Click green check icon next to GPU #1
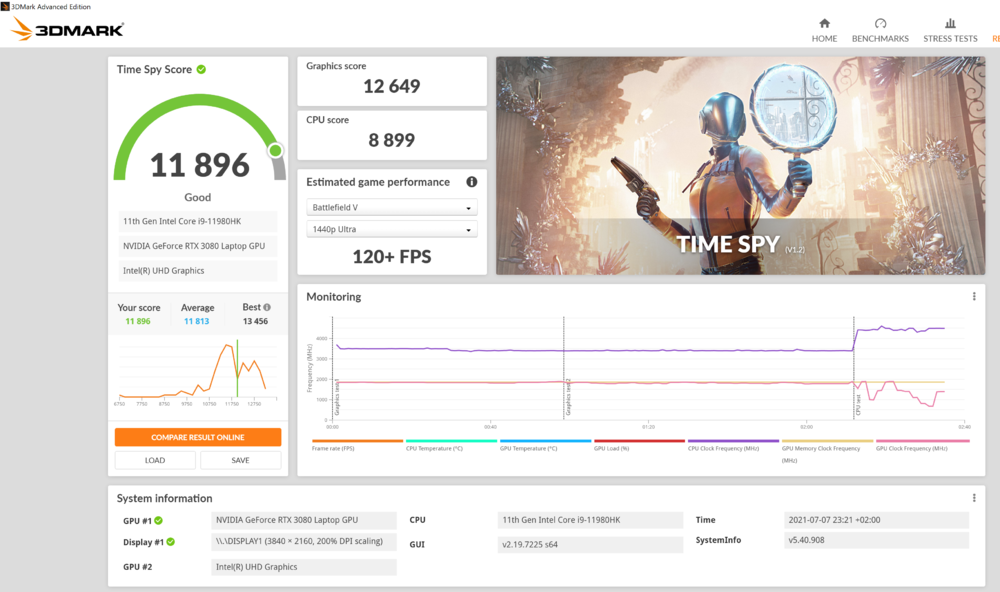This screenshot has width=1000, height=592. click(x=159, y=521)
